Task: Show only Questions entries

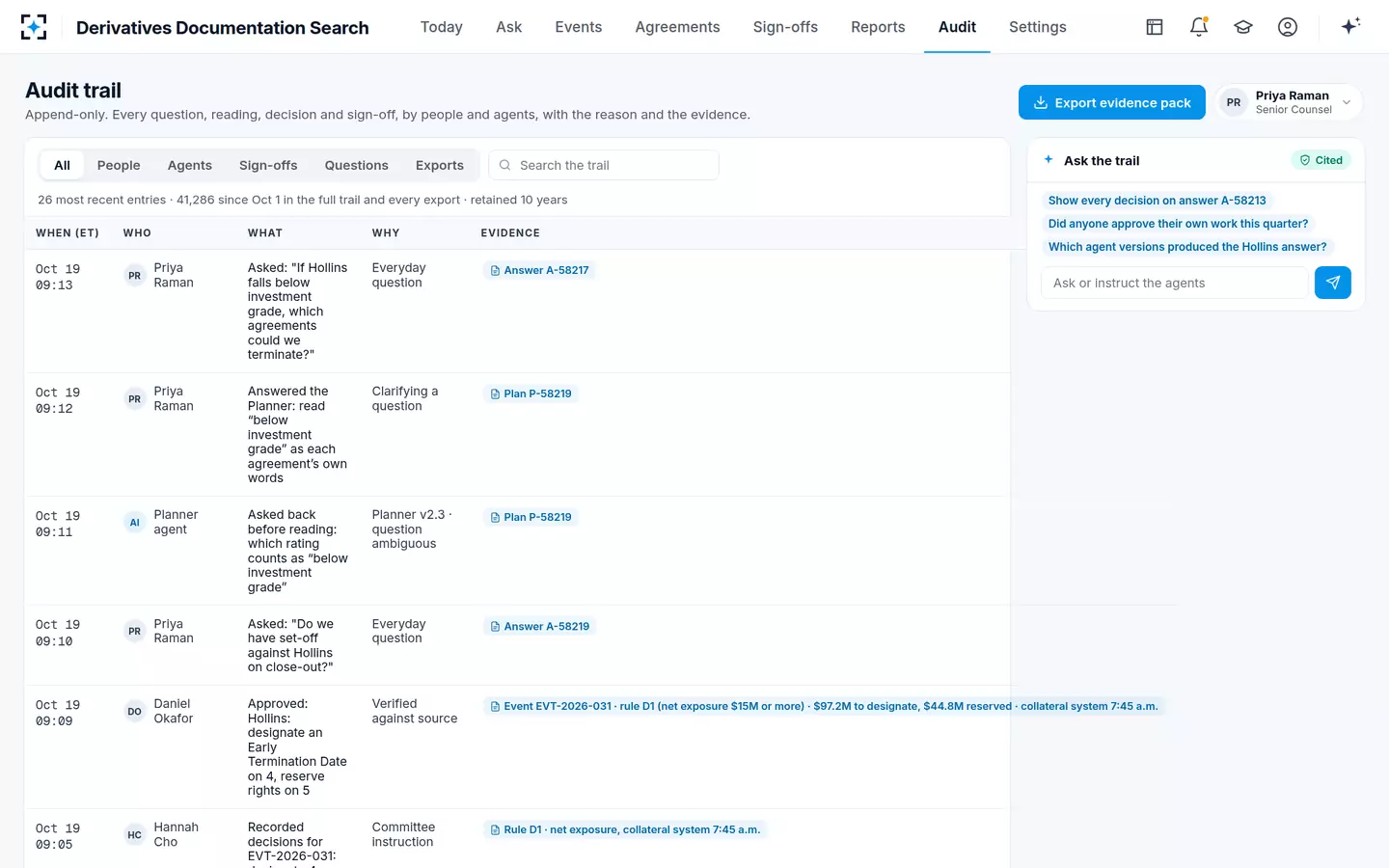Action: click(x=357, y=165)
